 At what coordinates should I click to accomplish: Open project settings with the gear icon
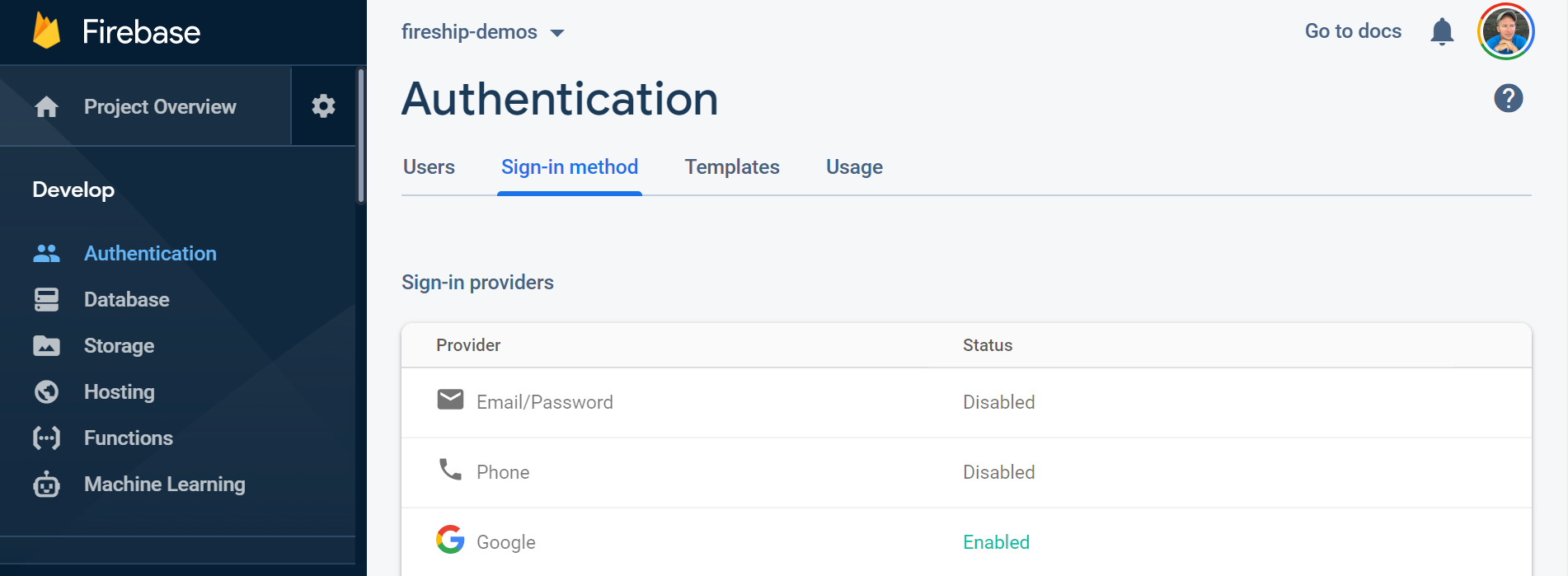tap(323, 105)
